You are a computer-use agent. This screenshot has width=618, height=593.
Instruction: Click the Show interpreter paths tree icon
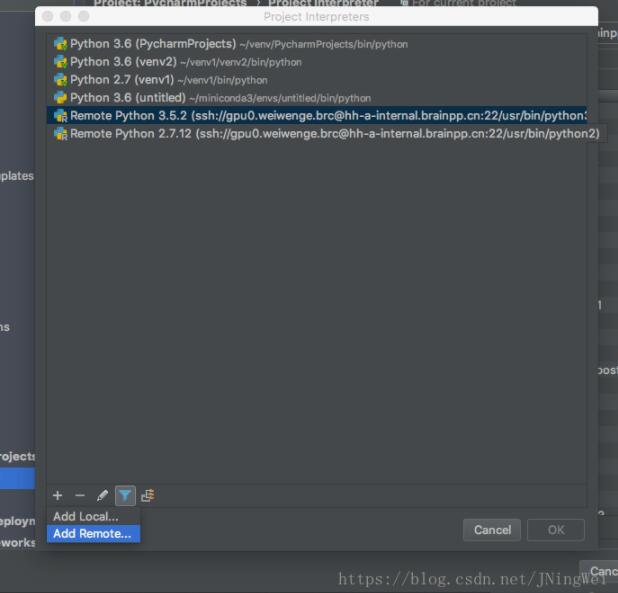tap(148, 495)
